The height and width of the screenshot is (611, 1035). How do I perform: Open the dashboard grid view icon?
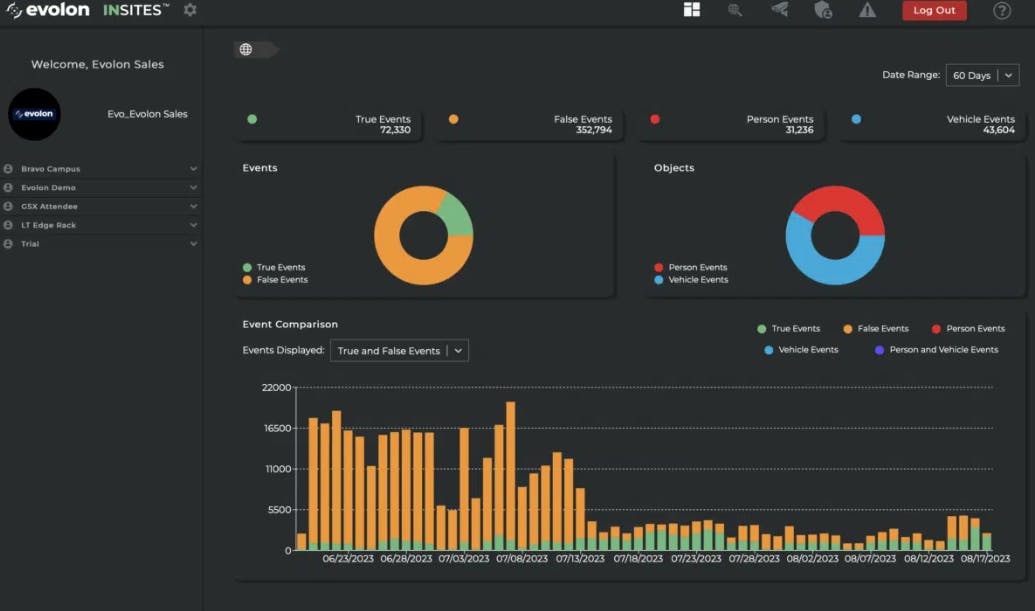pyautogui.click(x=691, y=10)
